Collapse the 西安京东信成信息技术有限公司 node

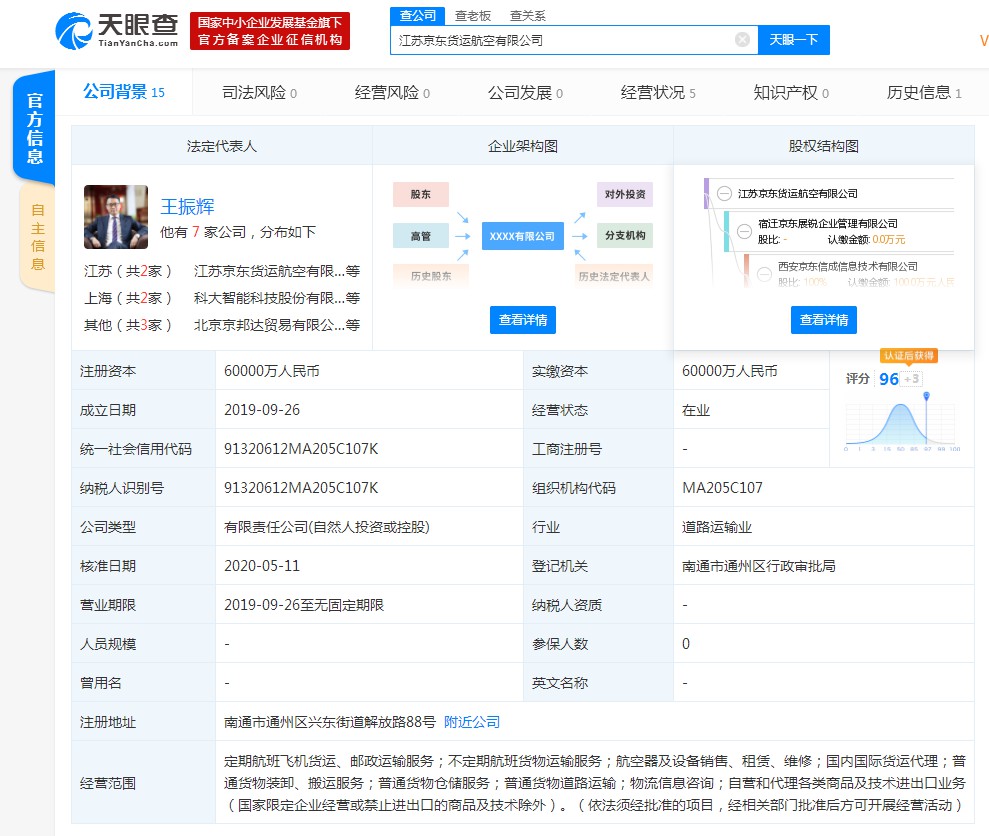click(764, 274)
